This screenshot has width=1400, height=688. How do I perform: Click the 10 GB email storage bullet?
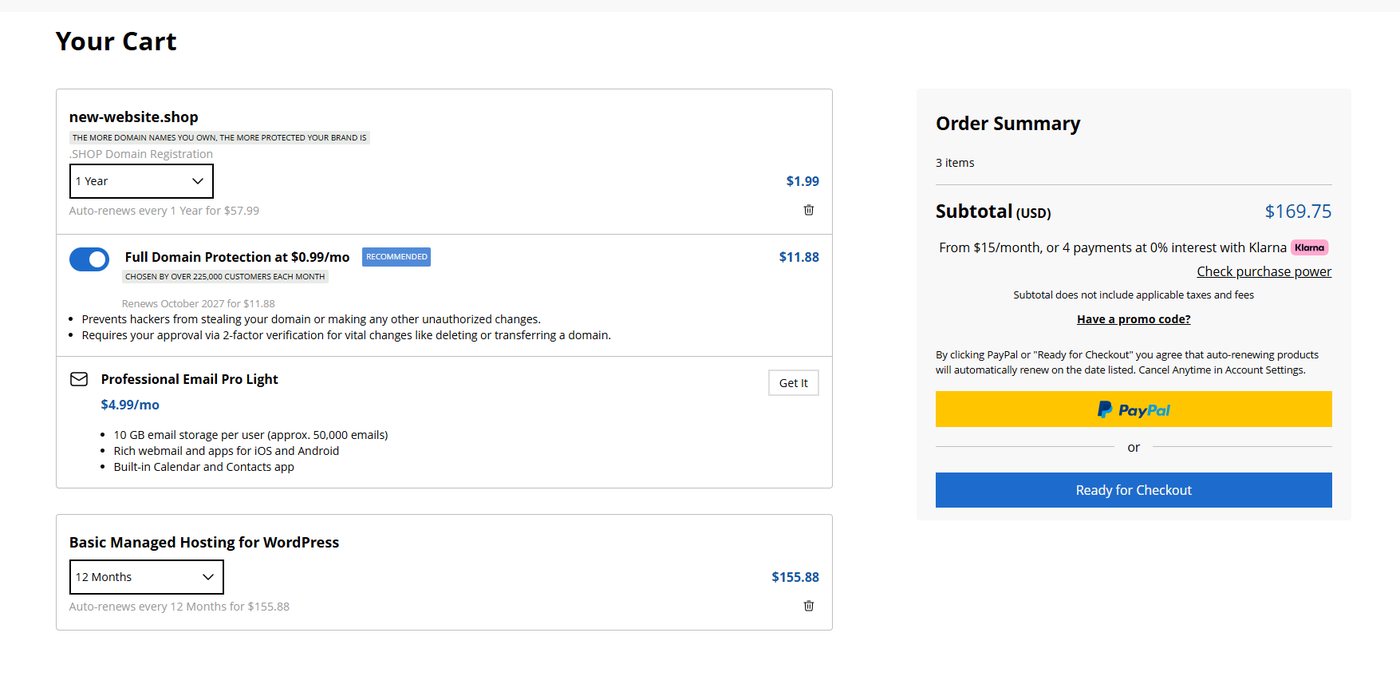pyautogui.click(x=250, y=435)
